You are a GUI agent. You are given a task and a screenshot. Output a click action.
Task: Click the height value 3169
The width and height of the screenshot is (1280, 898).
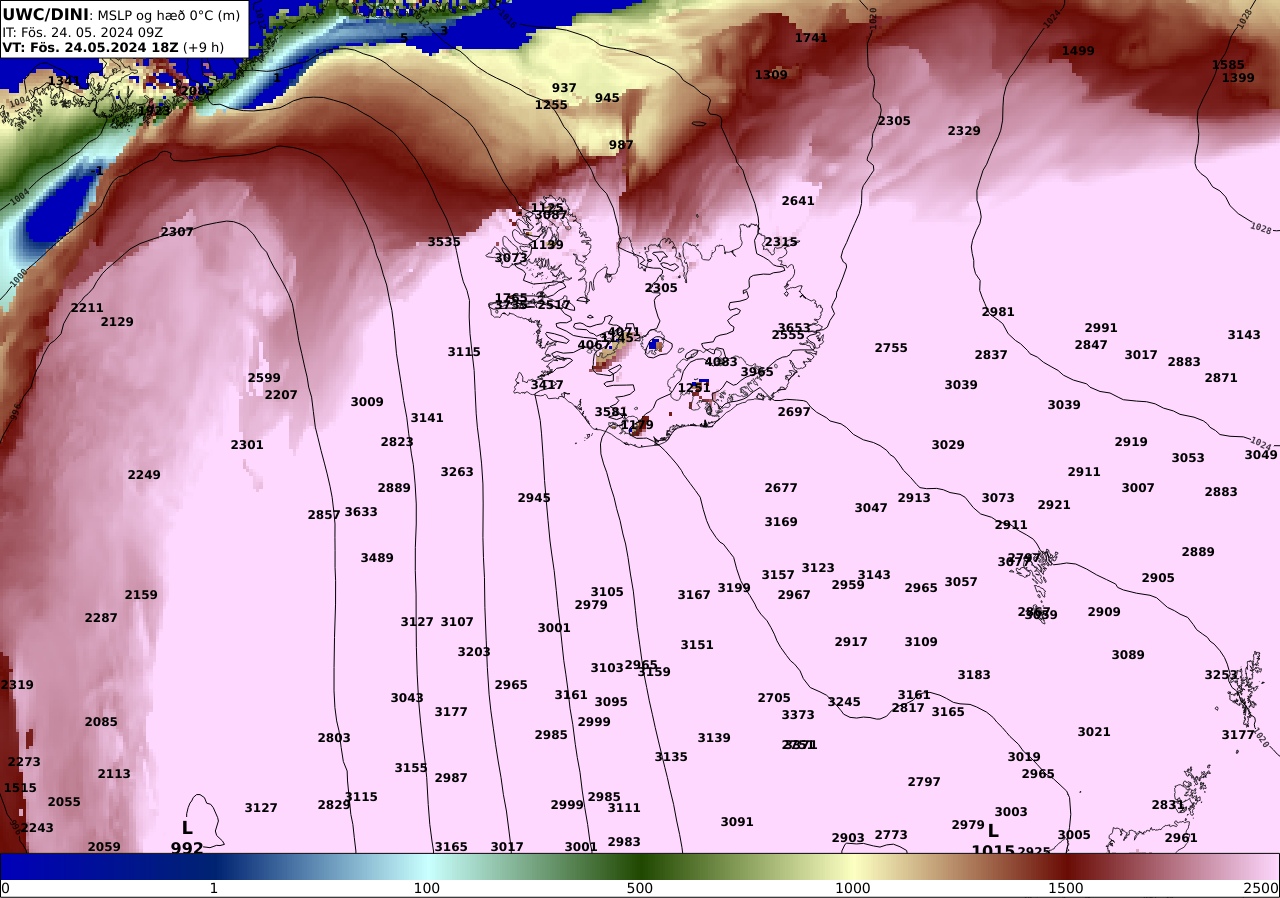(781, 522)
